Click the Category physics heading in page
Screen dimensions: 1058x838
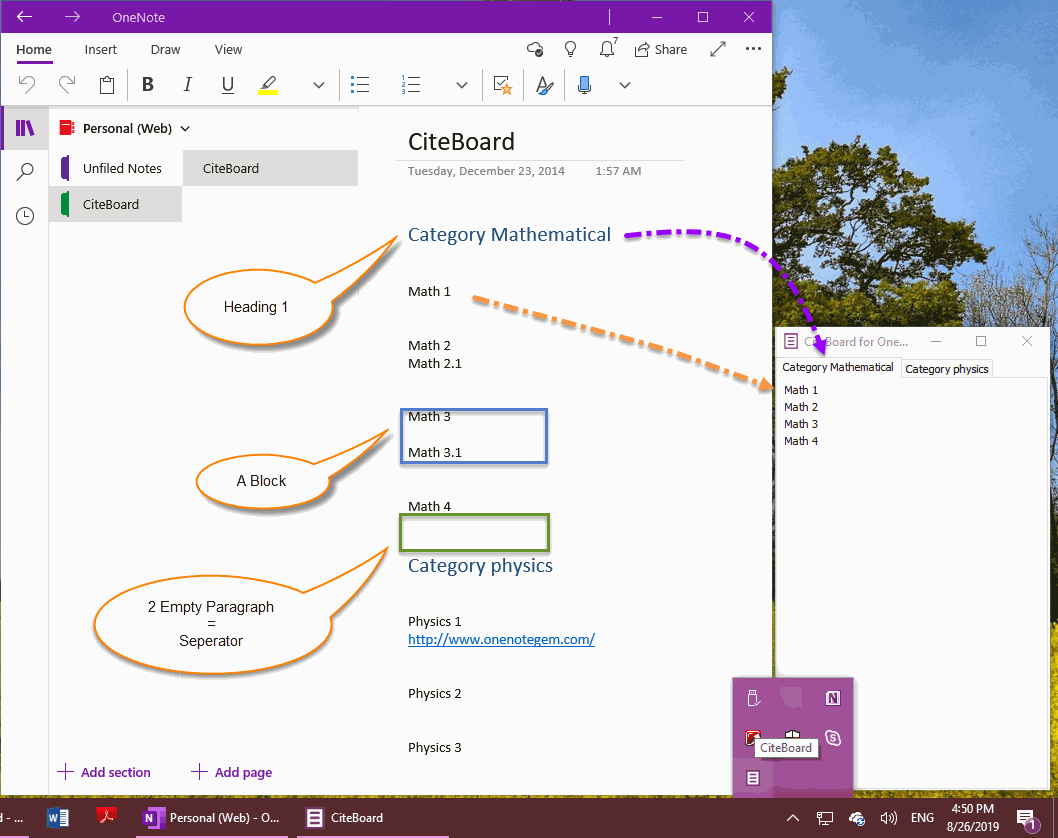click(480, 565)
